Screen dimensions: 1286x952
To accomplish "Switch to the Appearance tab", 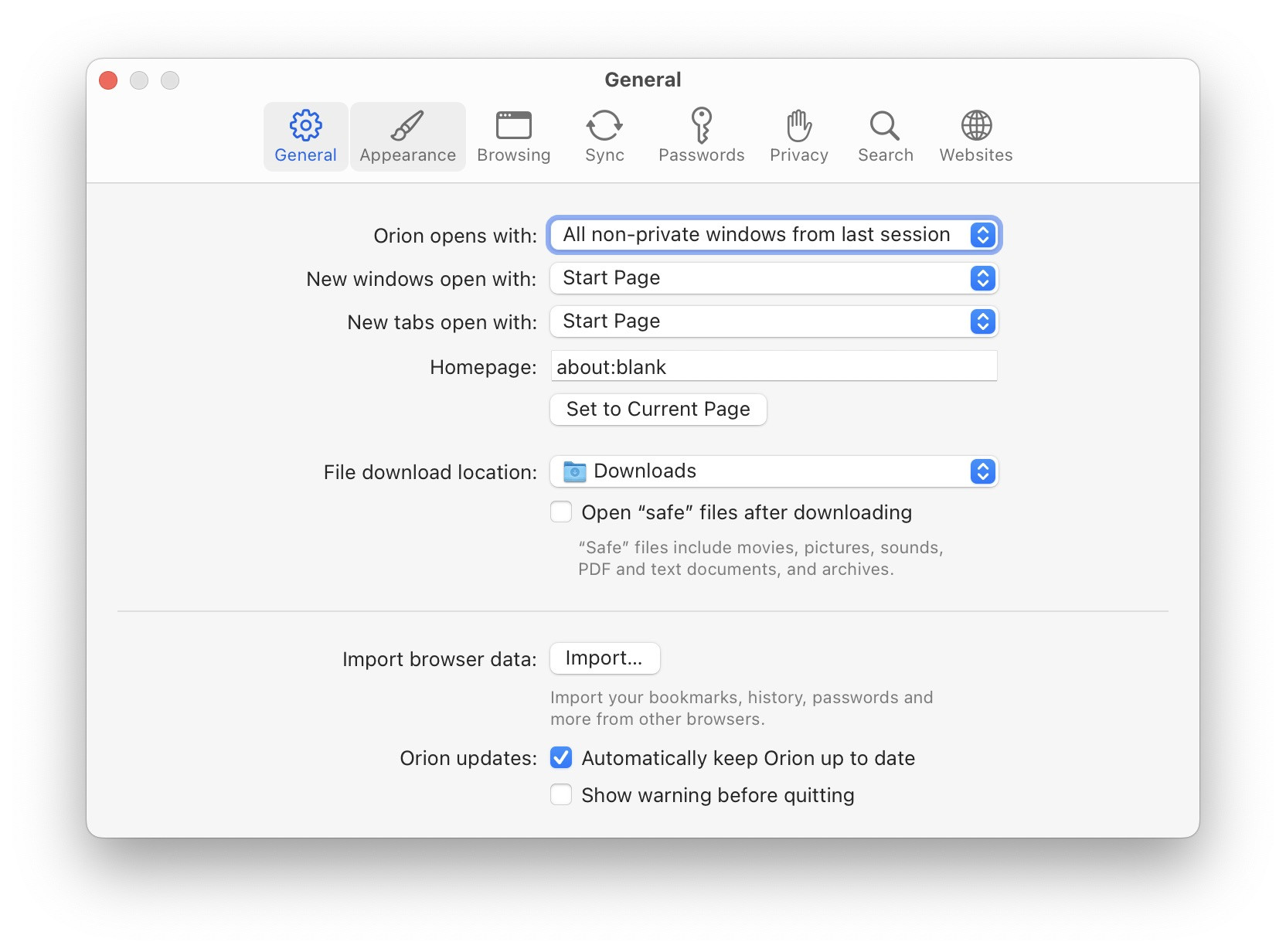I will [x=408, y=137].
